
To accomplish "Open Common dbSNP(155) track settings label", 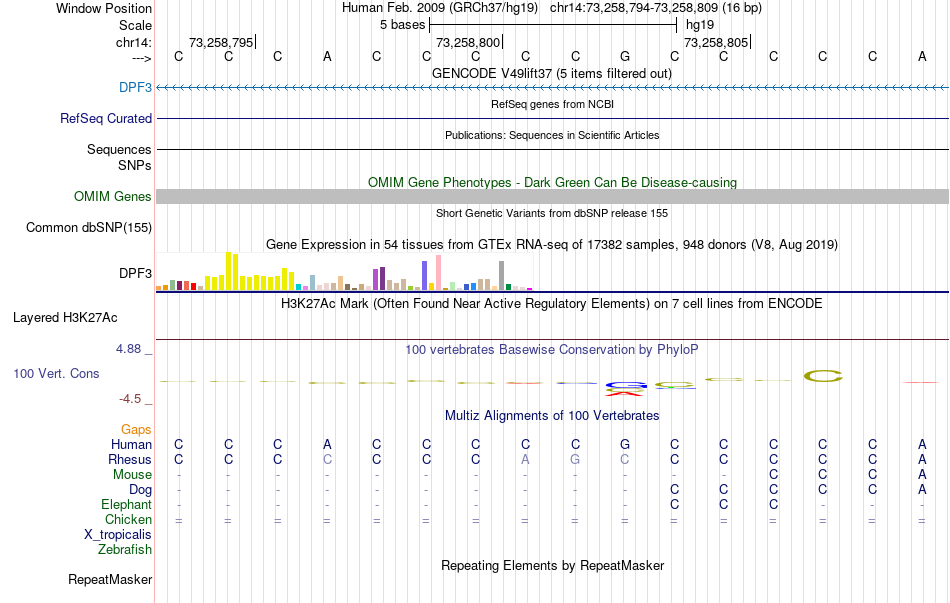I will 88,228.
